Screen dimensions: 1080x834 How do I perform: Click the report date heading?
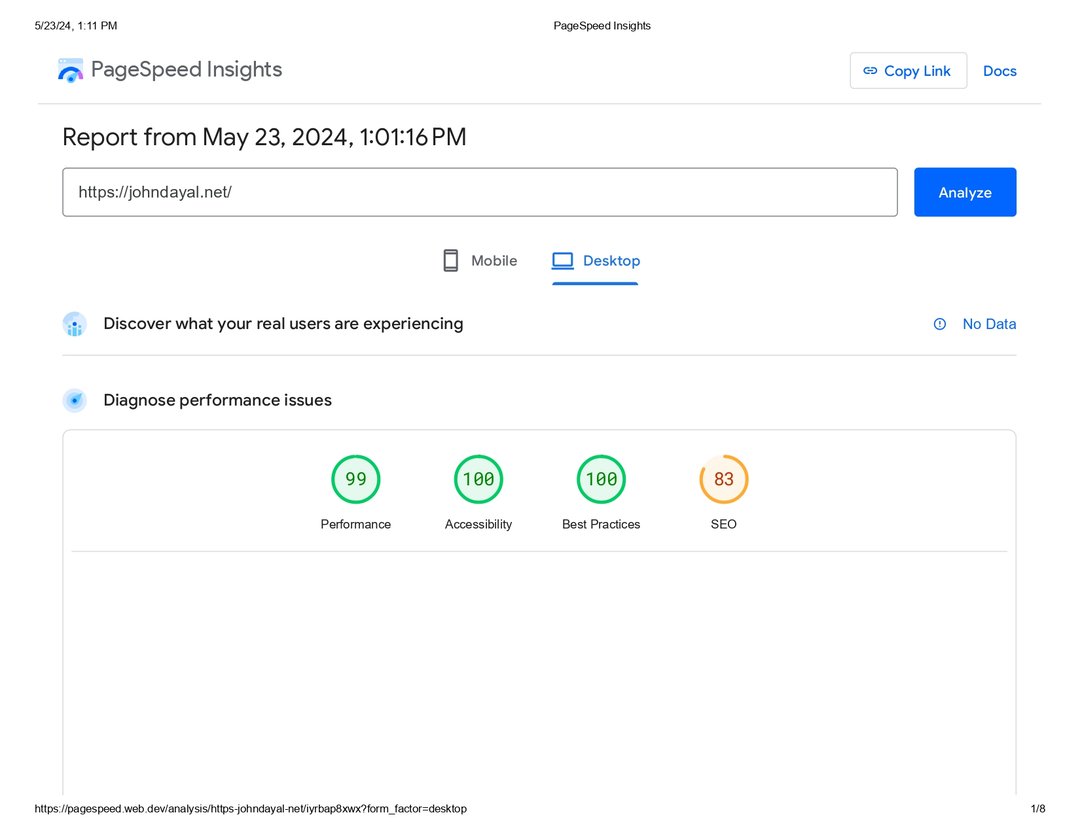[x=264, y=137]
